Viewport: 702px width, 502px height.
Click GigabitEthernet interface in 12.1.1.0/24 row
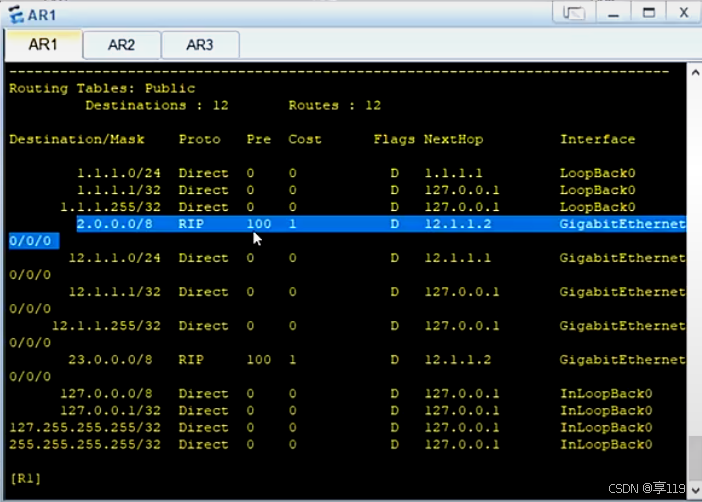(622, 258)
